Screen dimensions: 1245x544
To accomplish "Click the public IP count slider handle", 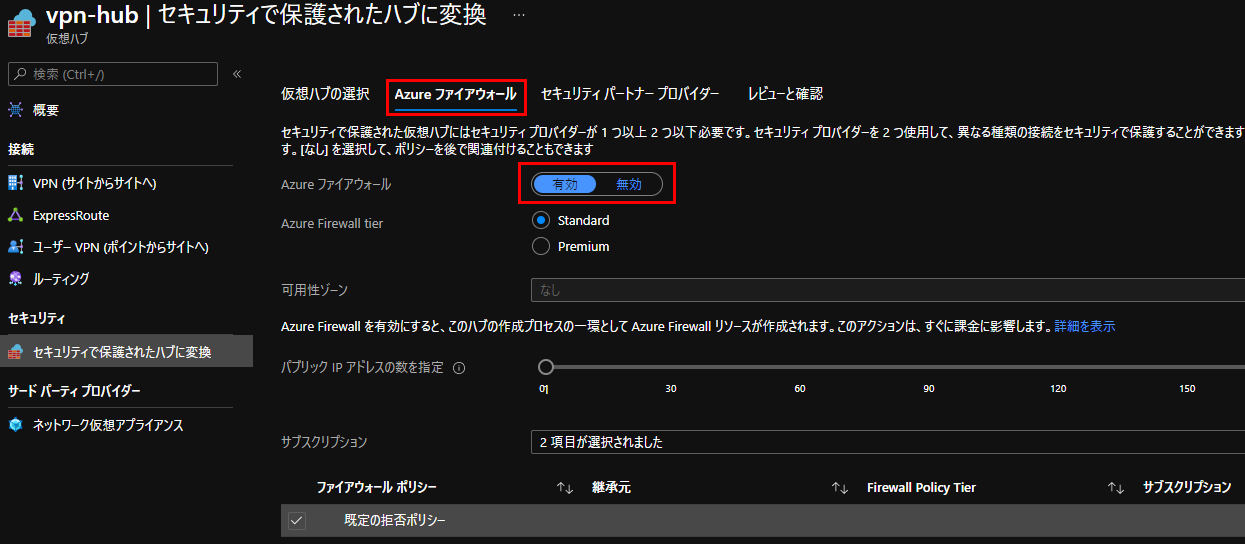I will point(546,367).
